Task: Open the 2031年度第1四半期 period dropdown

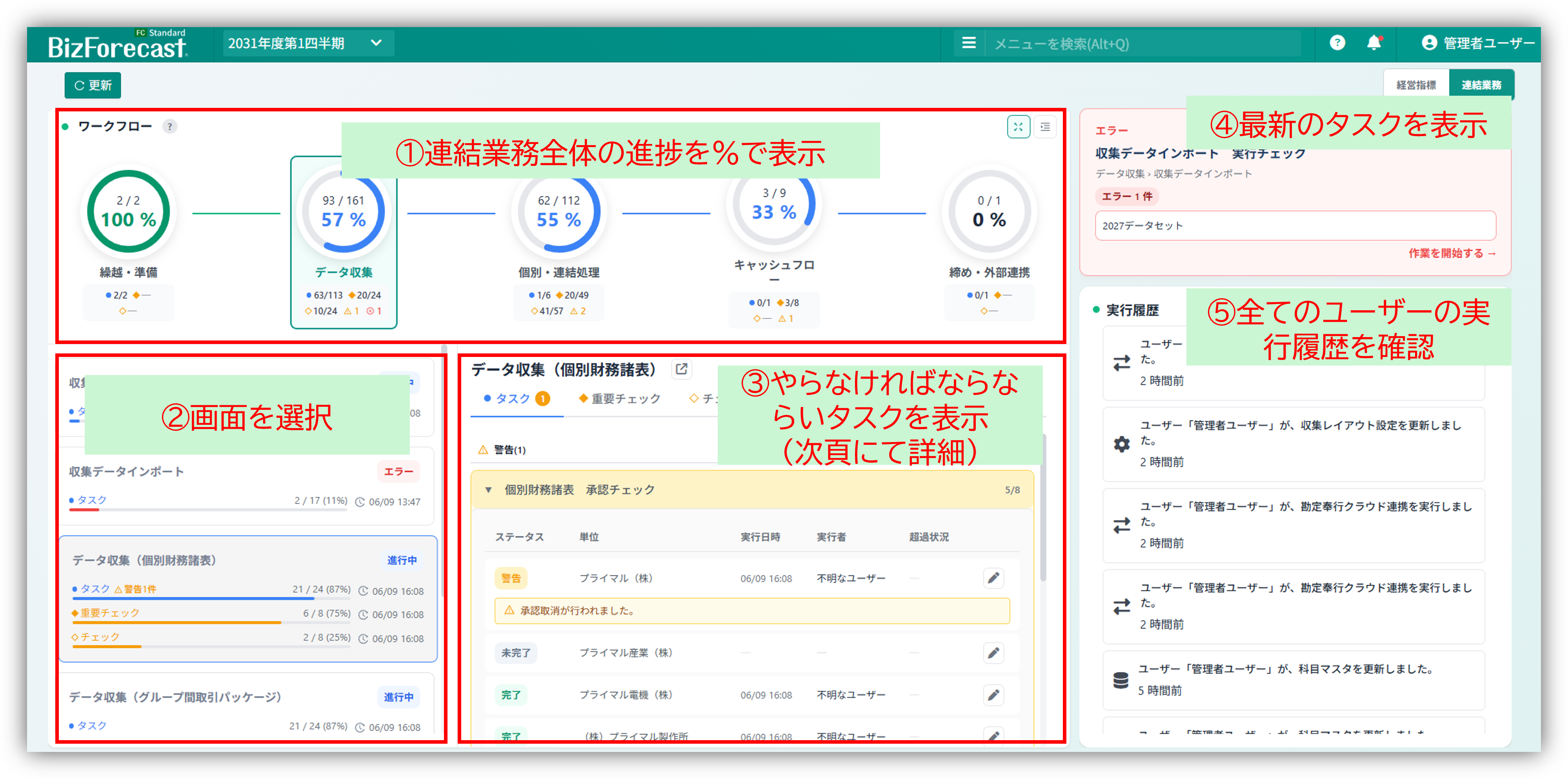Action: pyautogui.click(x=308, y=43)
